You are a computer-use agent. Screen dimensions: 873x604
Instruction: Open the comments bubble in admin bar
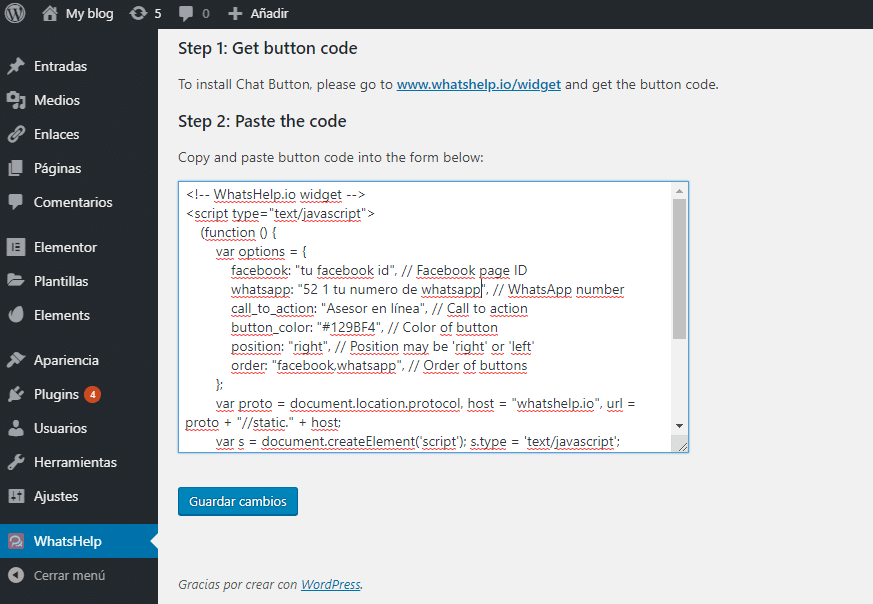[x=186, y=14]
